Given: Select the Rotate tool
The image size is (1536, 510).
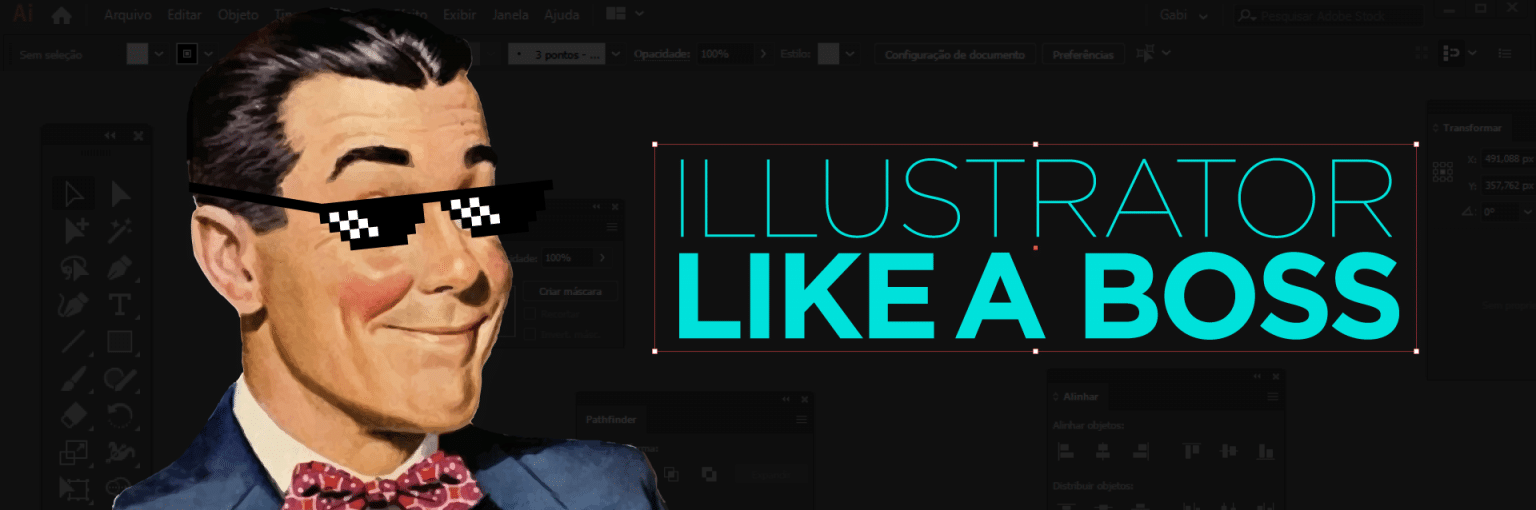Looking at the screenshot, I should (120, 414).
